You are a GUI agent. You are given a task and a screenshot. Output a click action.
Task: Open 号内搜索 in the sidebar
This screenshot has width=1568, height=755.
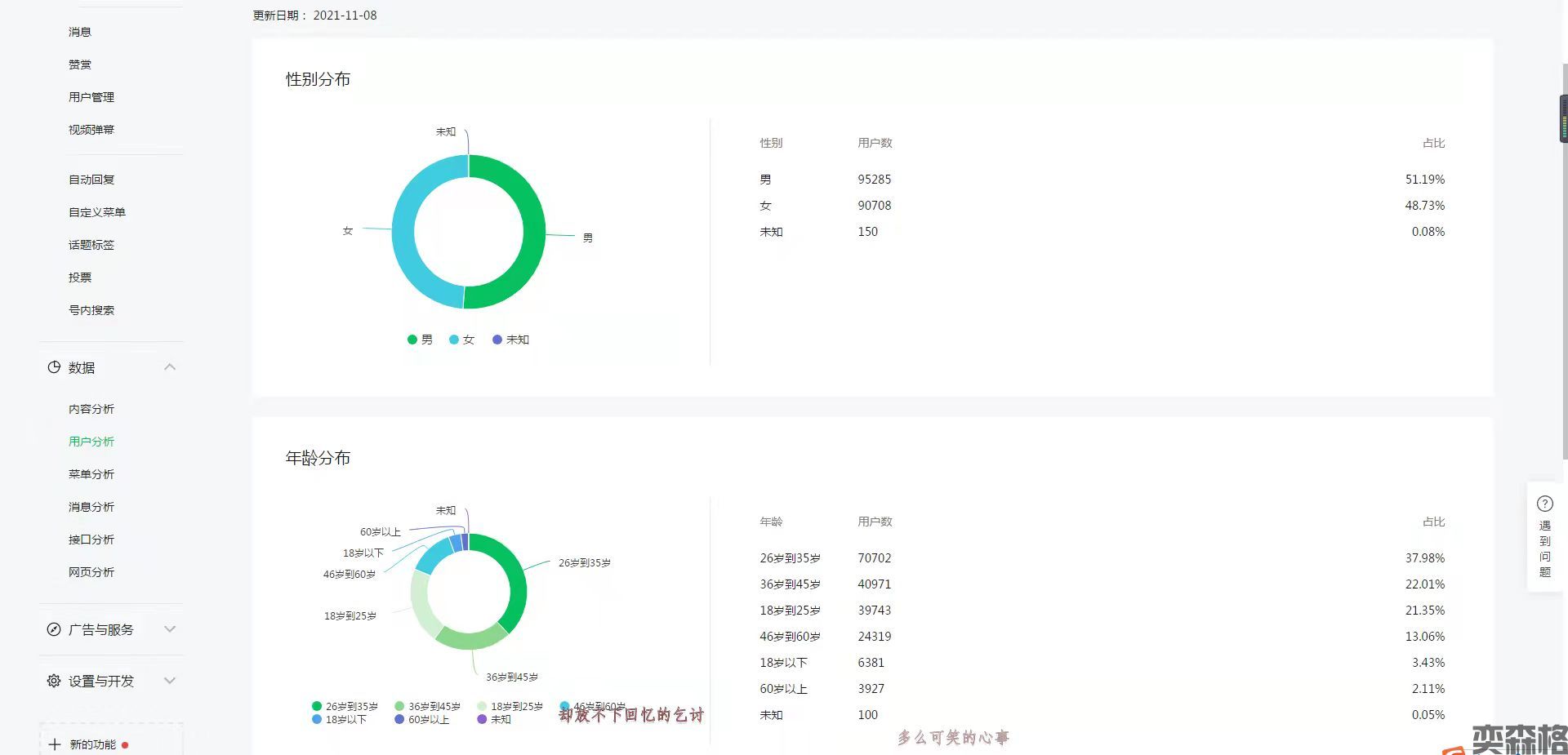pyautogui.click(x=91, y=310)
